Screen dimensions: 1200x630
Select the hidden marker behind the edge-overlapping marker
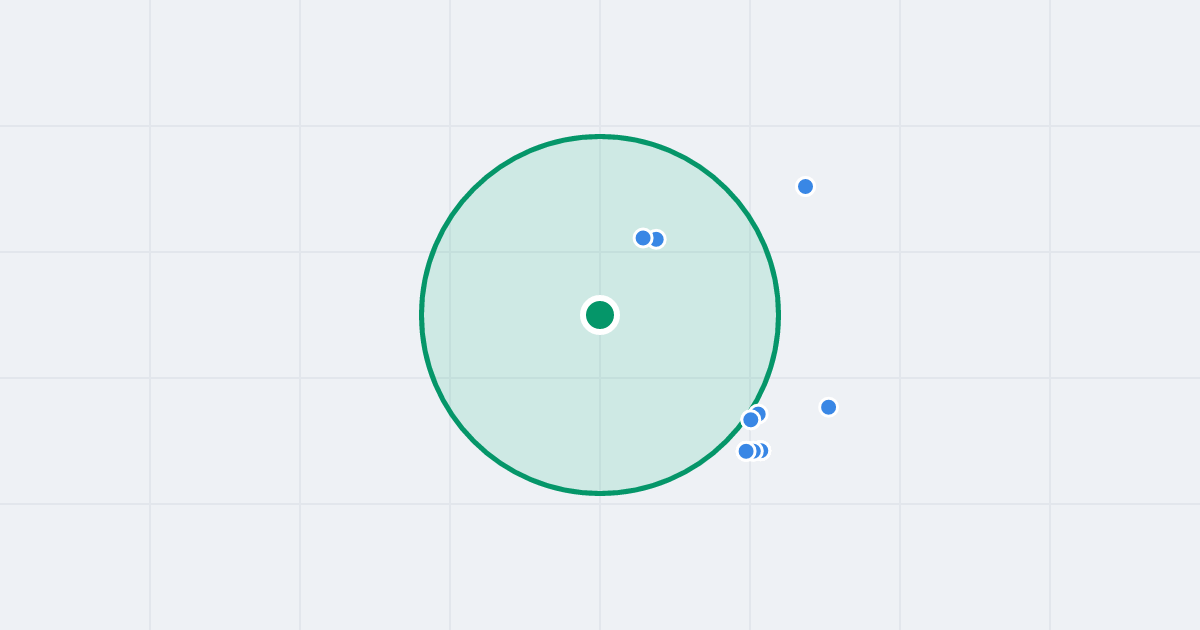tap(760, 412)
